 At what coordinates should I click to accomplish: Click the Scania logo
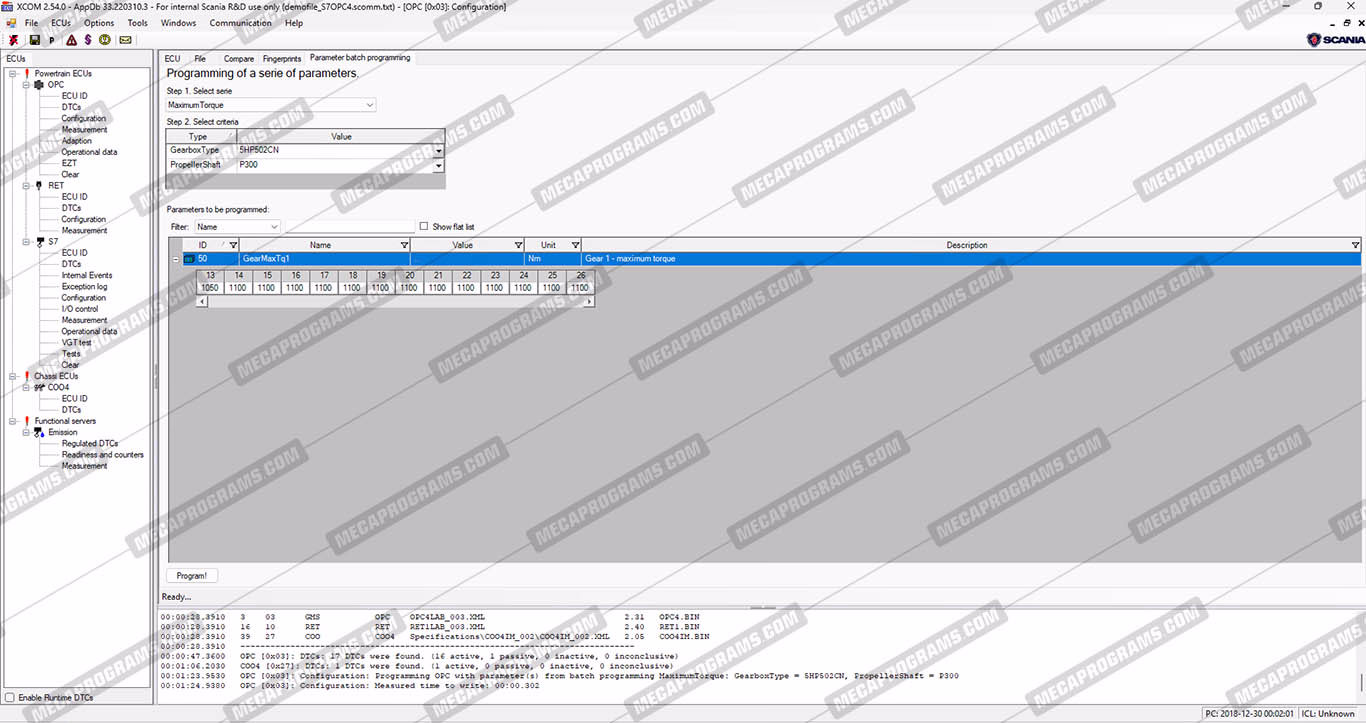coord(1334,39)
